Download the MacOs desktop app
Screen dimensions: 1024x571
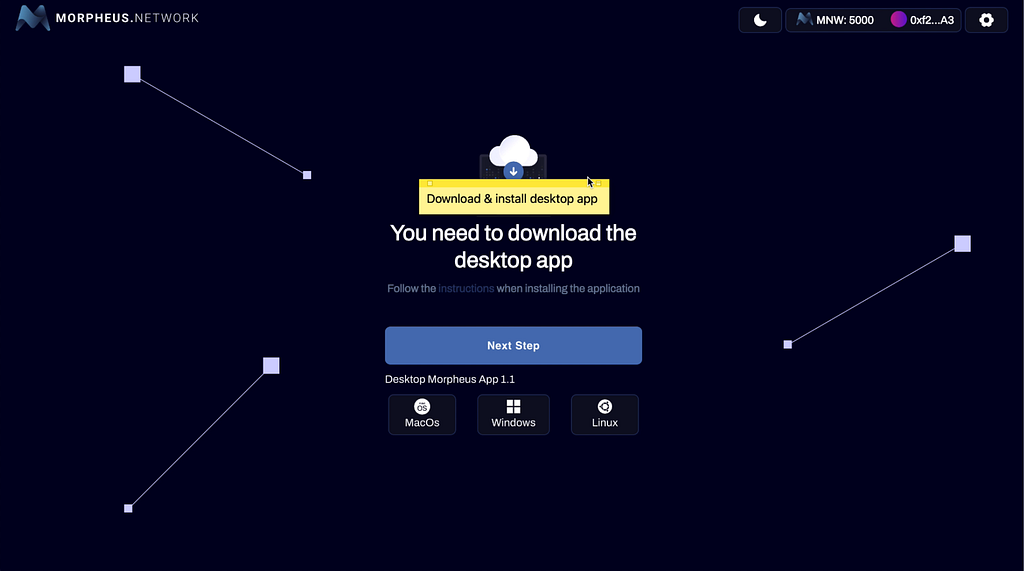(x=422, y=414)
